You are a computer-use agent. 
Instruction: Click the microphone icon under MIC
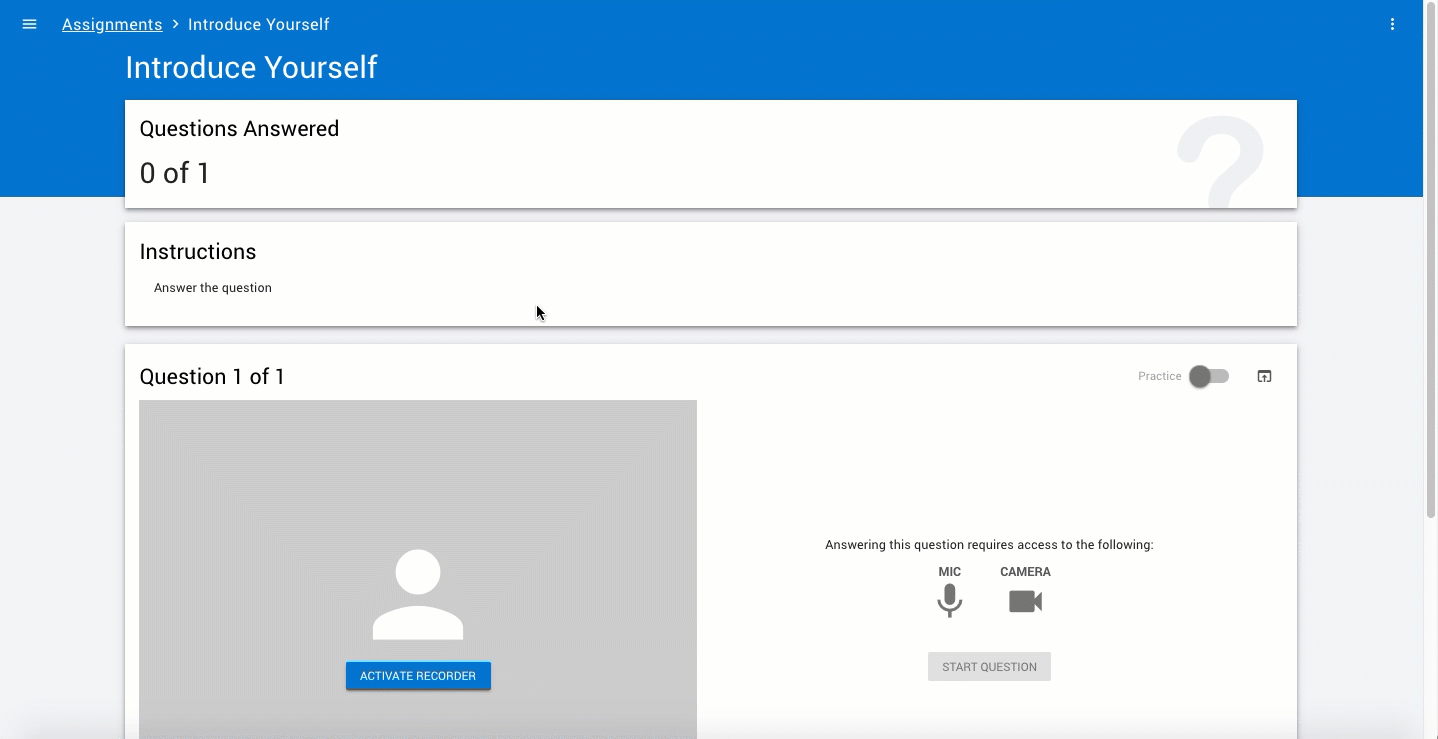949,601
